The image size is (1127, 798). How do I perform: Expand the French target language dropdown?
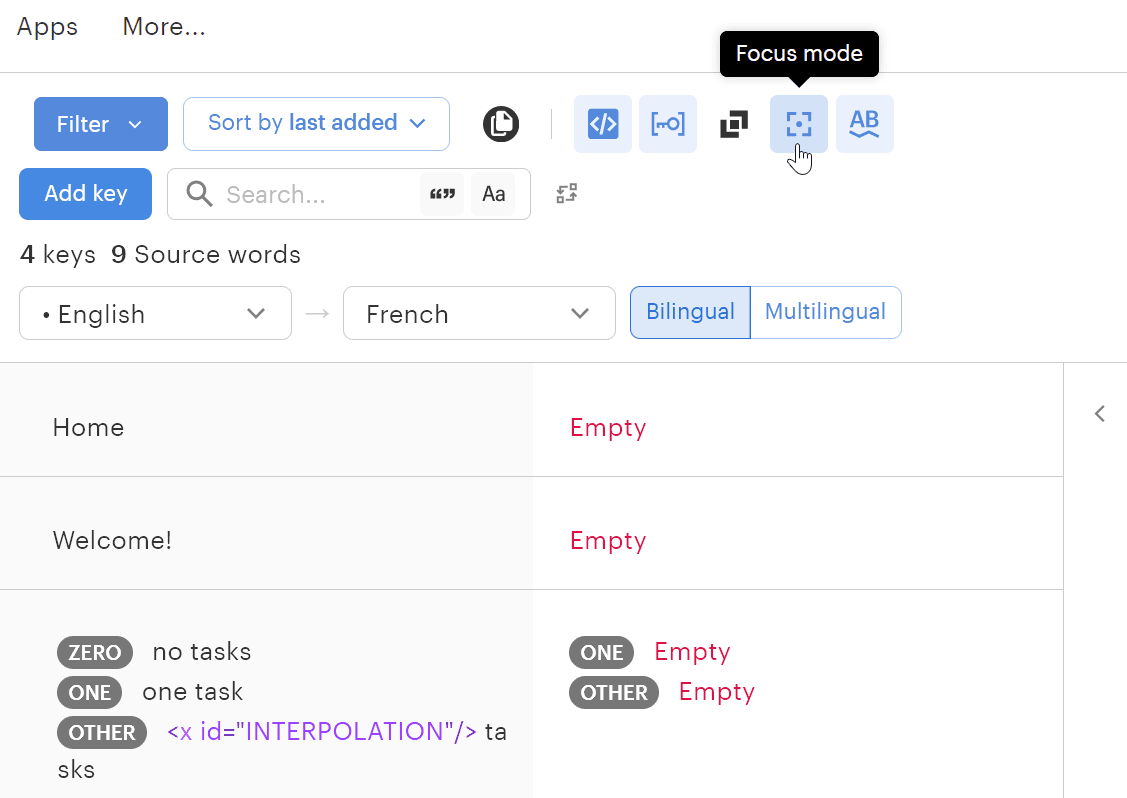point(478,314)
